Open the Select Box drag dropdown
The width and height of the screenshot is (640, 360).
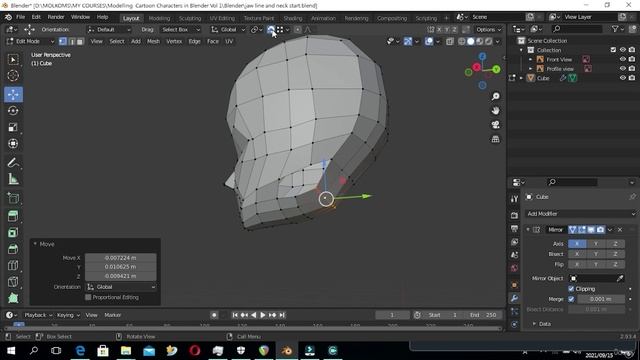coord(181,29)
